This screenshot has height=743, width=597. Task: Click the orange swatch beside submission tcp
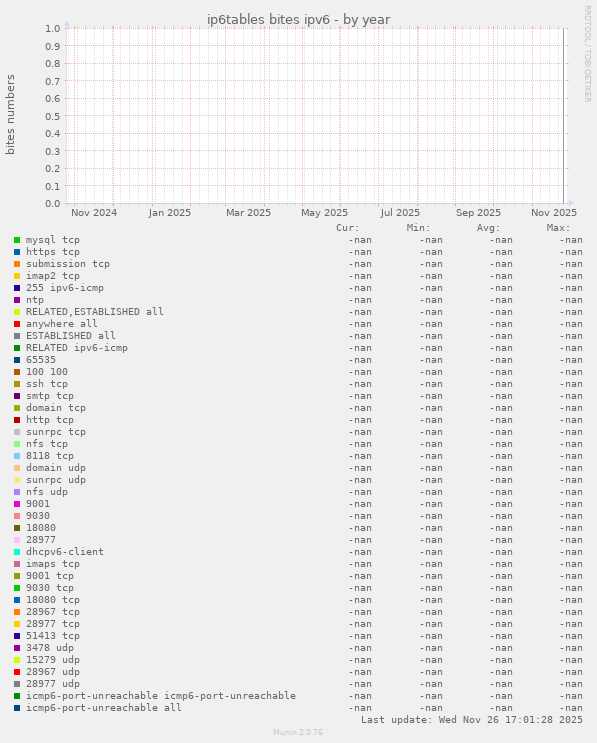[x=17, y=264]
